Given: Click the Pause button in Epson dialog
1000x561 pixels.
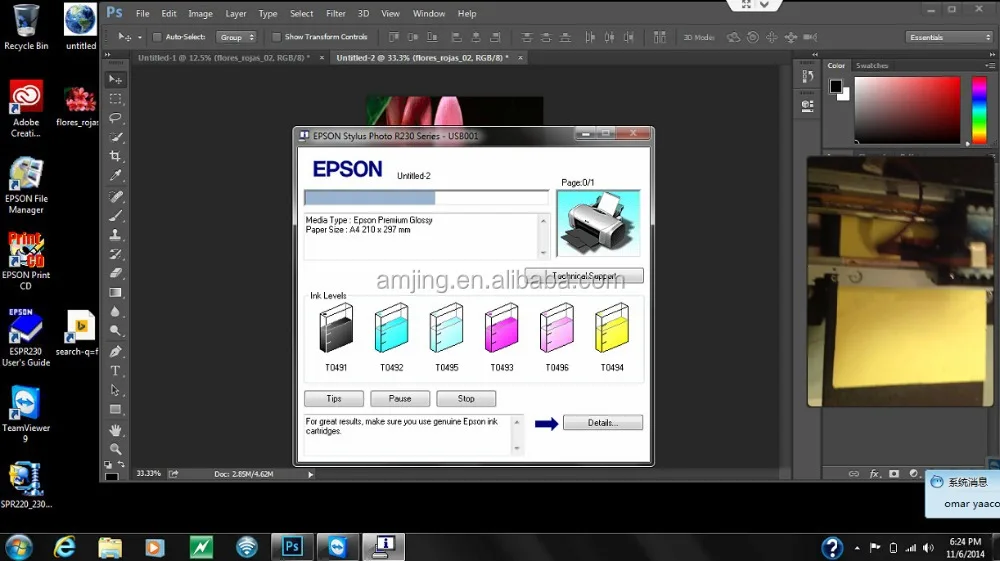Looking at the screenshot, I should pyautogui.click(x=400, y=398).
